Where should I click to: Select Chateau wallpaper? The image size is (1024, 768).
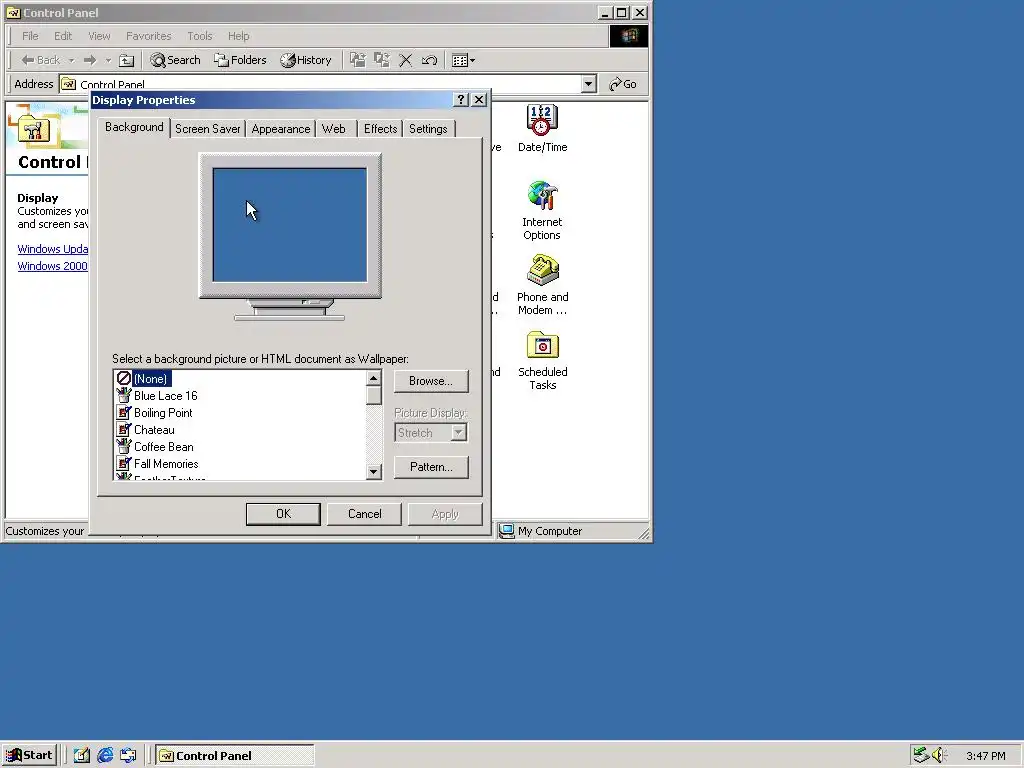click(x=154, y=430)
